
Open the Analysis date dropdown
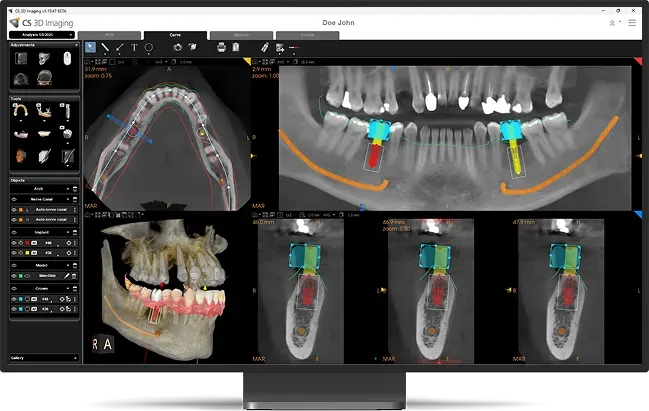(42, 35)
